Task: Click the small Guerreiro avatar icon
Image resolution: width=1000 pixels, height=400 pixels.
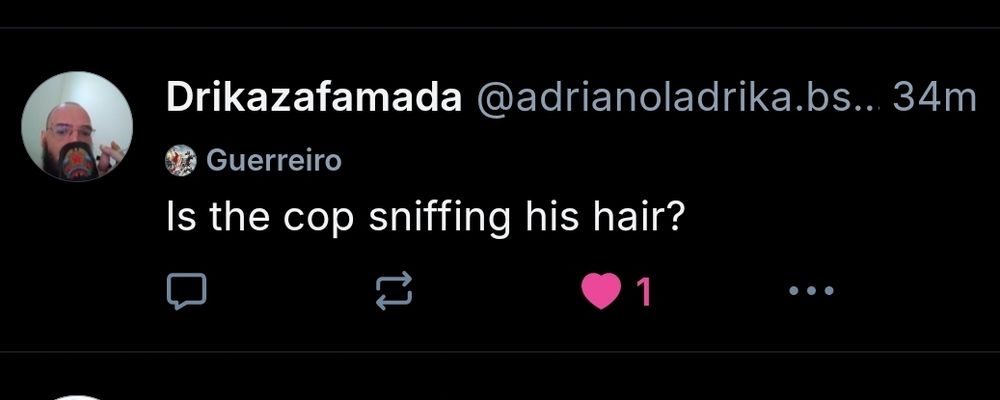Action: pos(181,160)
